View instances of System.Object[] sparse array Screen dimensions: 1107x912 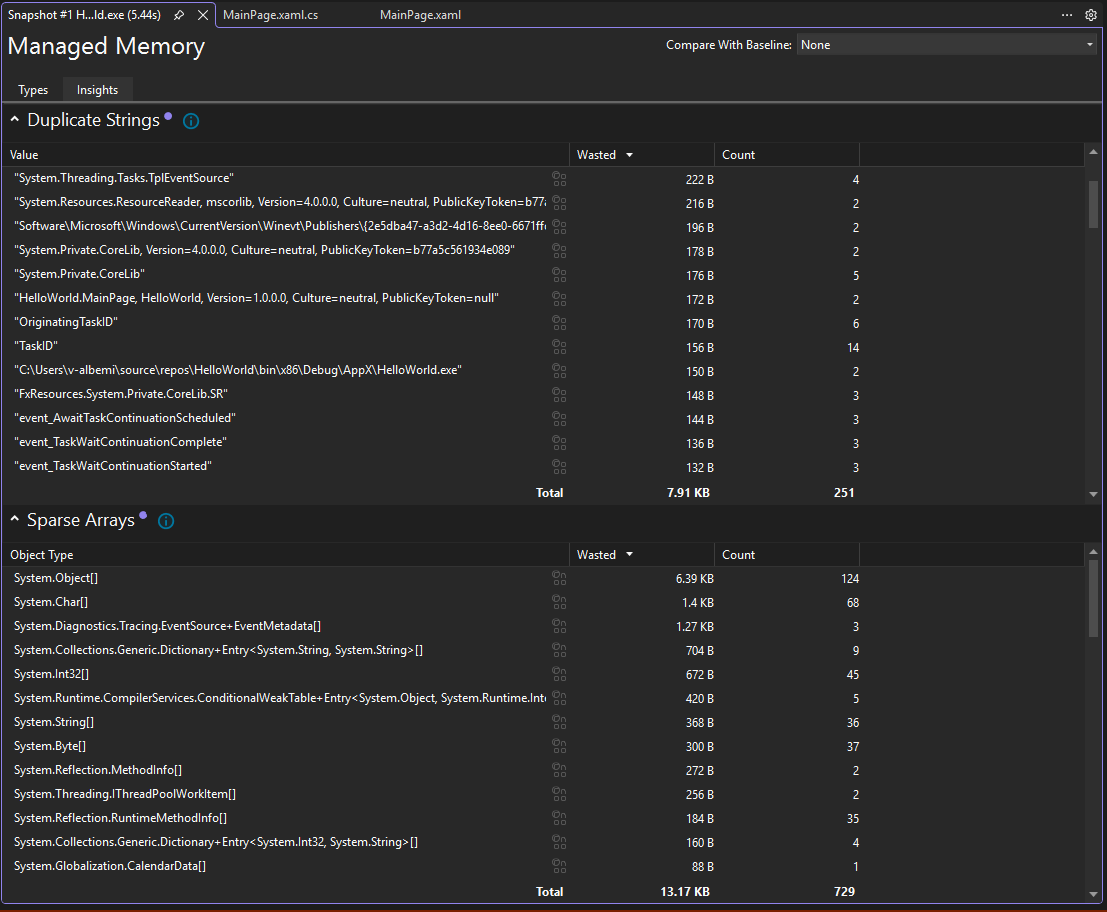pyautogui.click(x=559, y=578)
